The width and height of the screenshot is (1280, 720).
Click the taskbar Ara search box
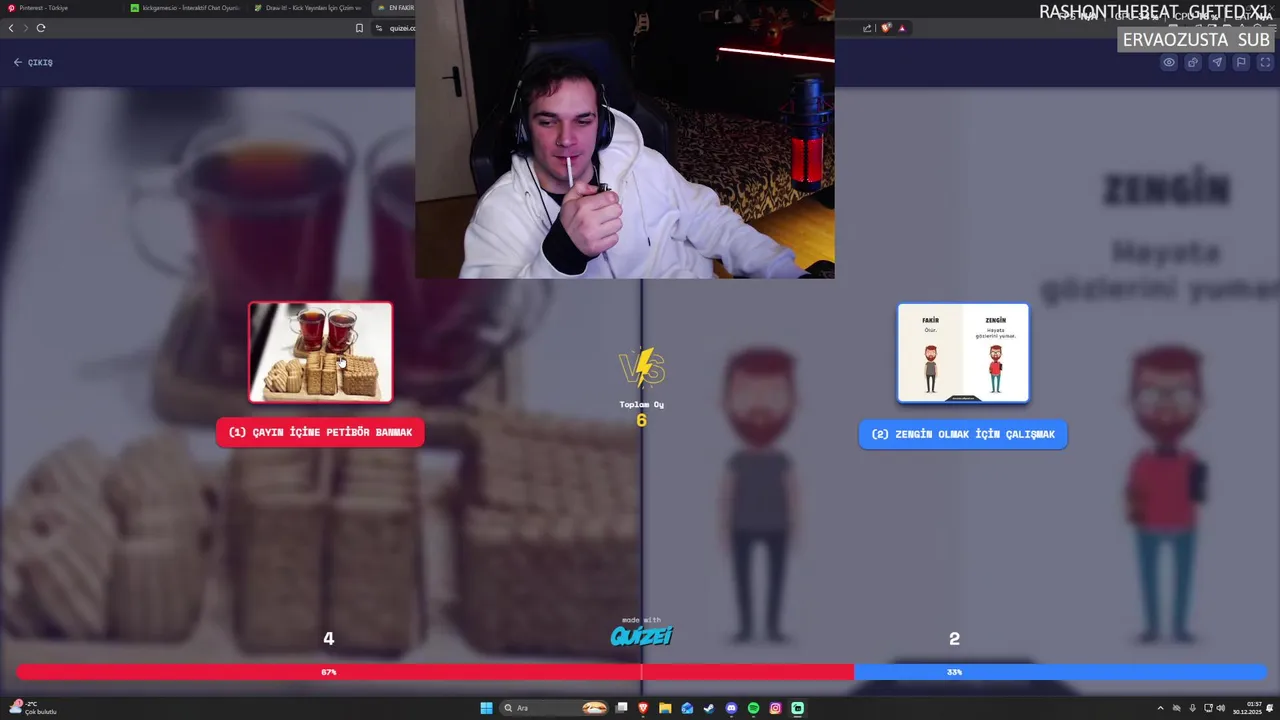(555, 708)
